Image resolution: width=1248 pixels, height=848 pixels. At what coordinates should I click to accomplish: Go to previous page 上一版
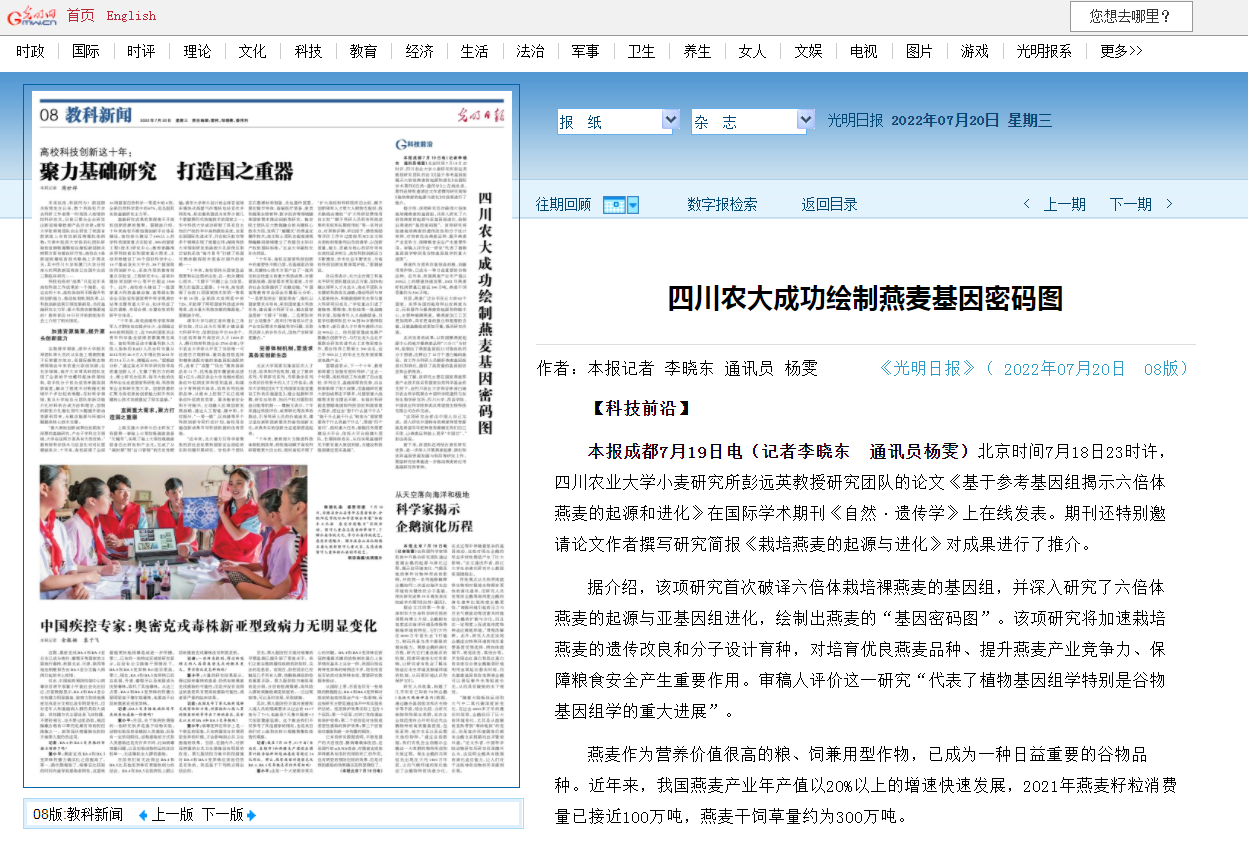point(173,815)
